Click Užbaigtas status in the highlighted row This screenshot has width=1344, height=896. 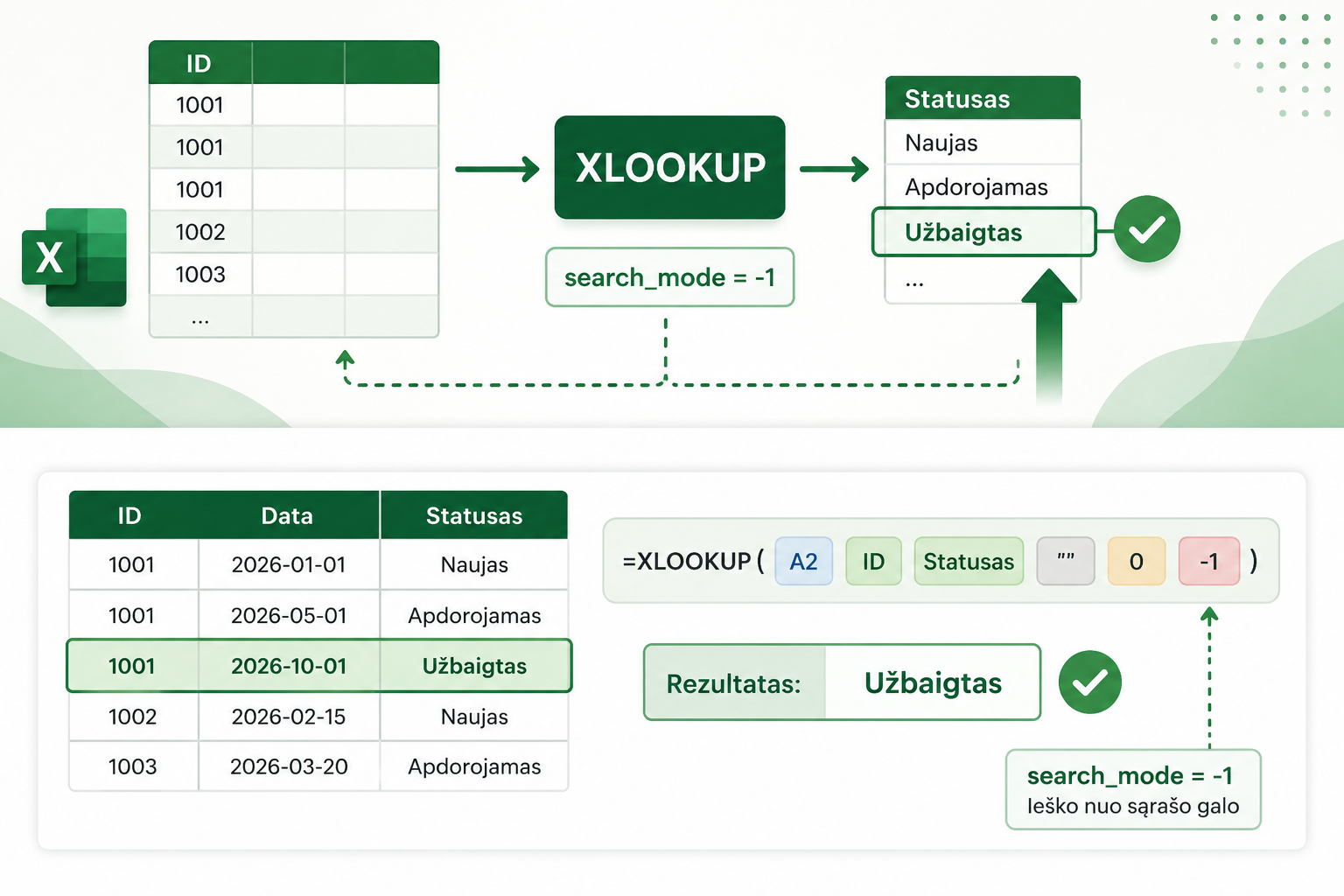[474, 666]
